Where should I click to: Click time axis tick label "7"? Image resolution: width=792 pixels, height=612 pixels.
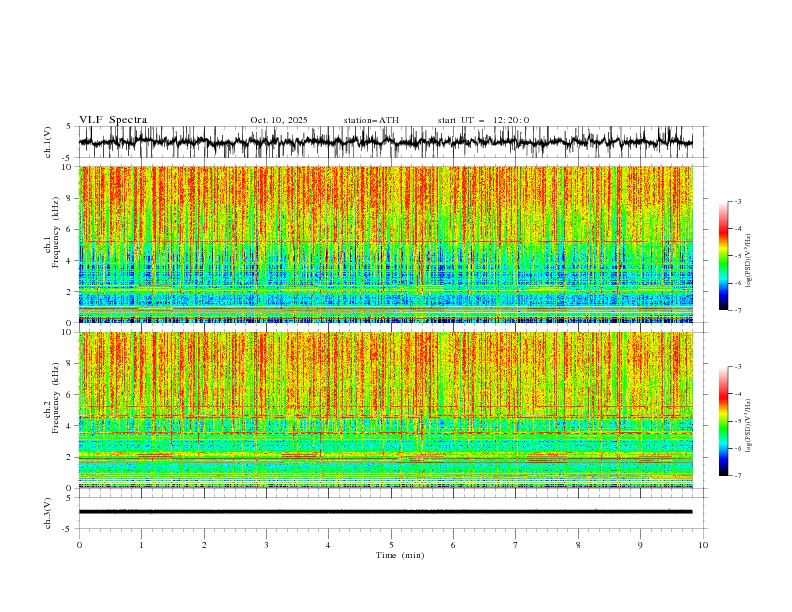click(x=516, y=545)
